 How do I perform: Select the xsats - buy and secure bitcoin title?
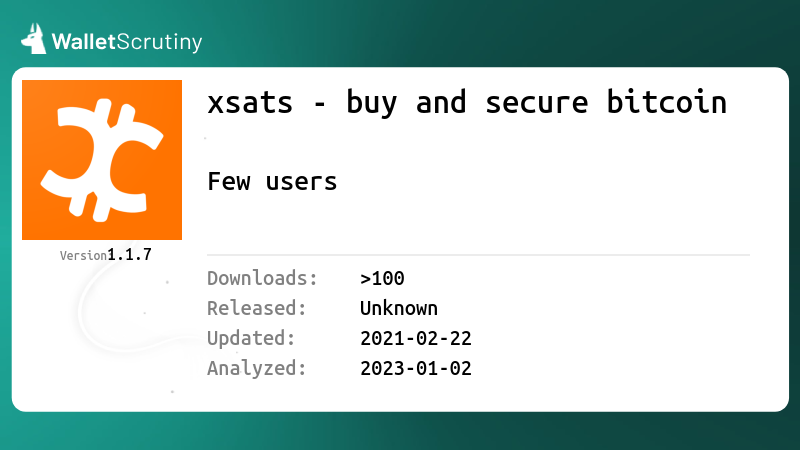pyautogui.click(x=467, y=102)
